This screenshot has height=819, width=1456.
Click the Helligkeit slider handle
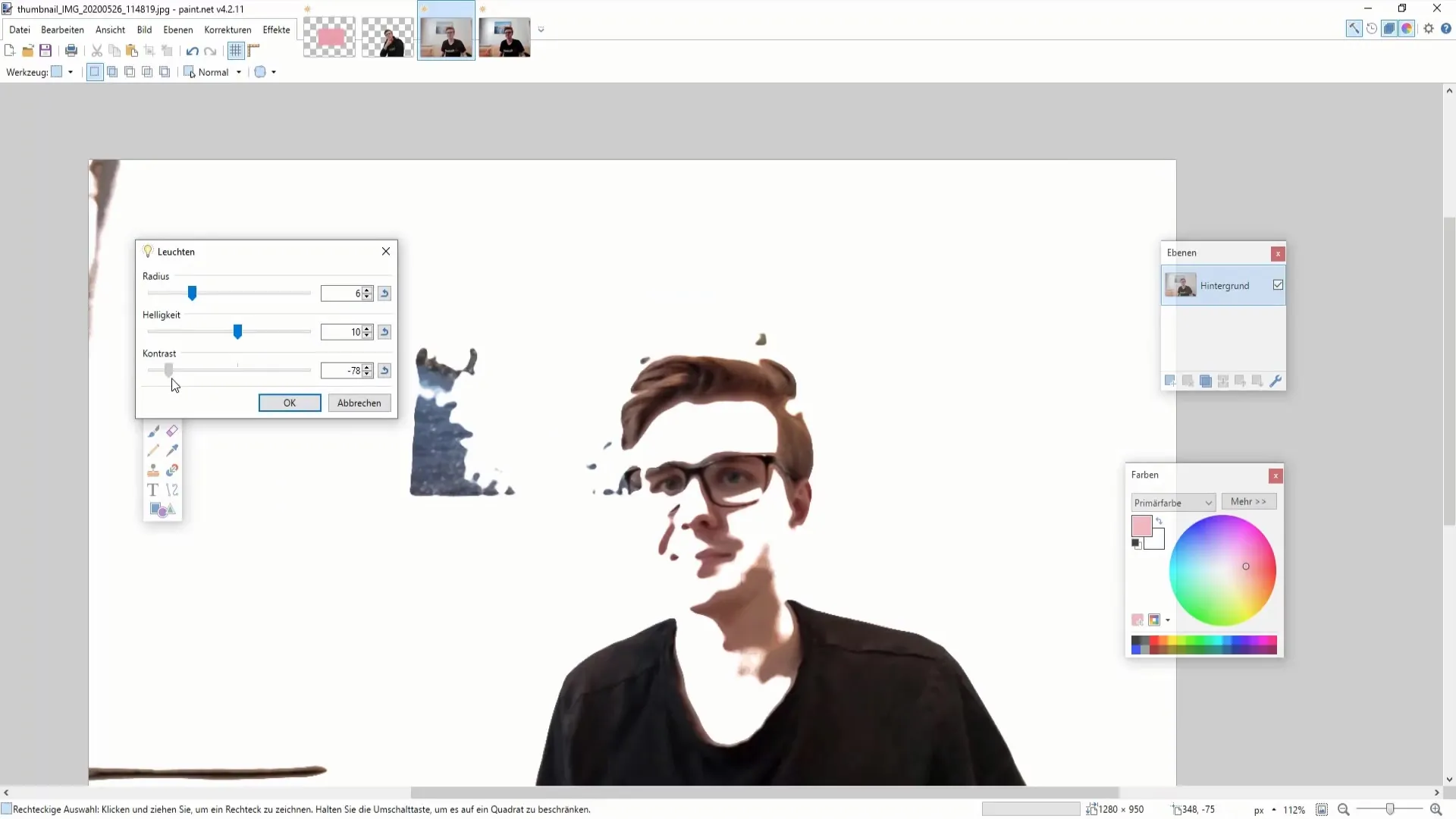237,331
